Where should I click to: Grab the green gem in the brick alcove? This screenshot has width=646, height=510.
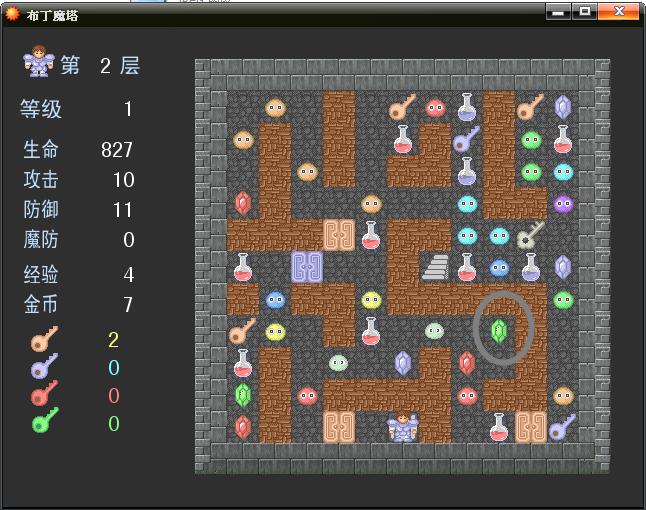pyautogui.click(x=499, y=332)
